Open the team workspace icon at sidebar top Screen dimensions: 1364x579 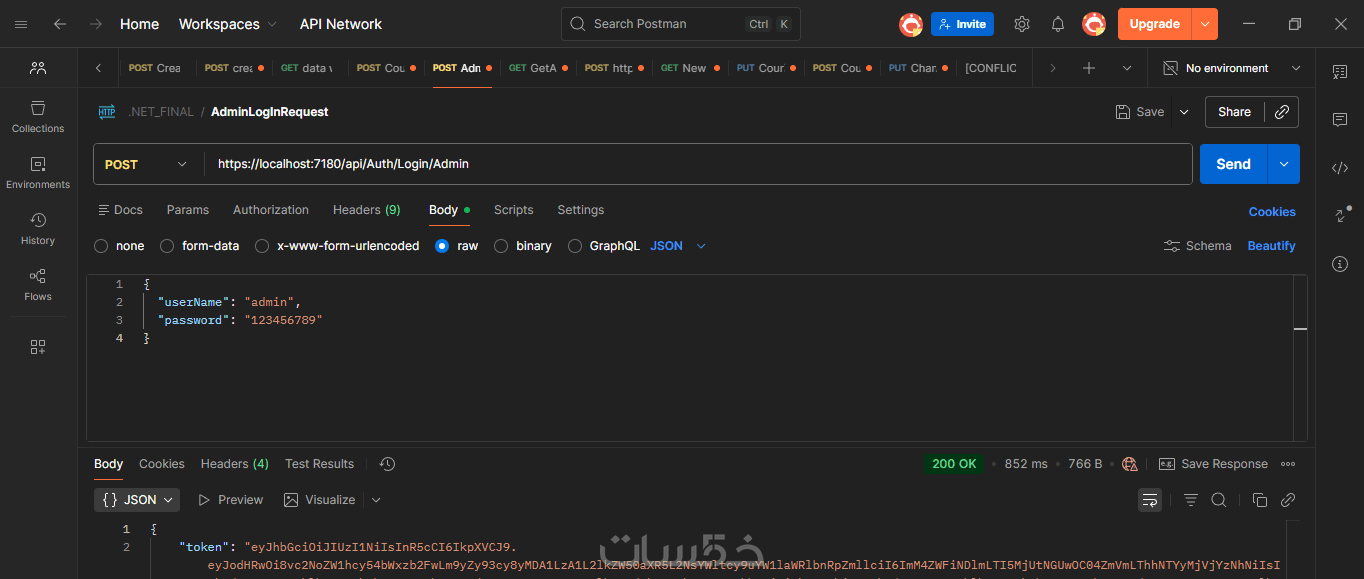[x=38, y=68]
